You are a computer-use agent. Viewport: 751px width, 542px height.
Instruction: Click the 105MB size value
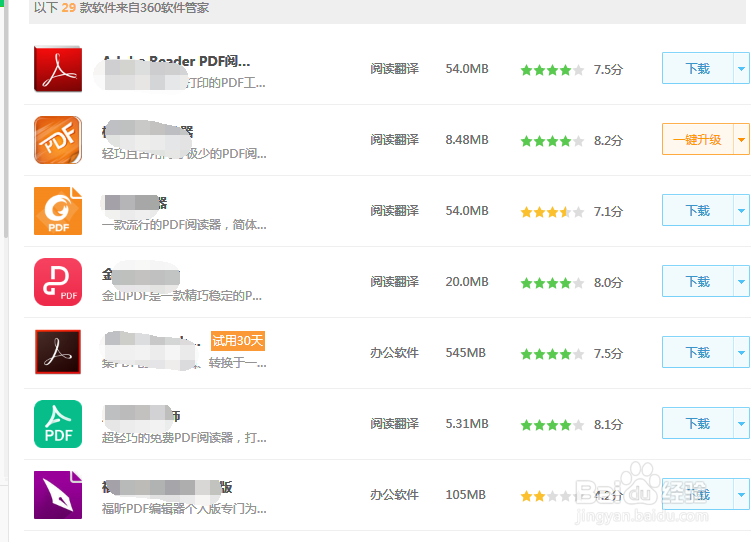[465, 494]
